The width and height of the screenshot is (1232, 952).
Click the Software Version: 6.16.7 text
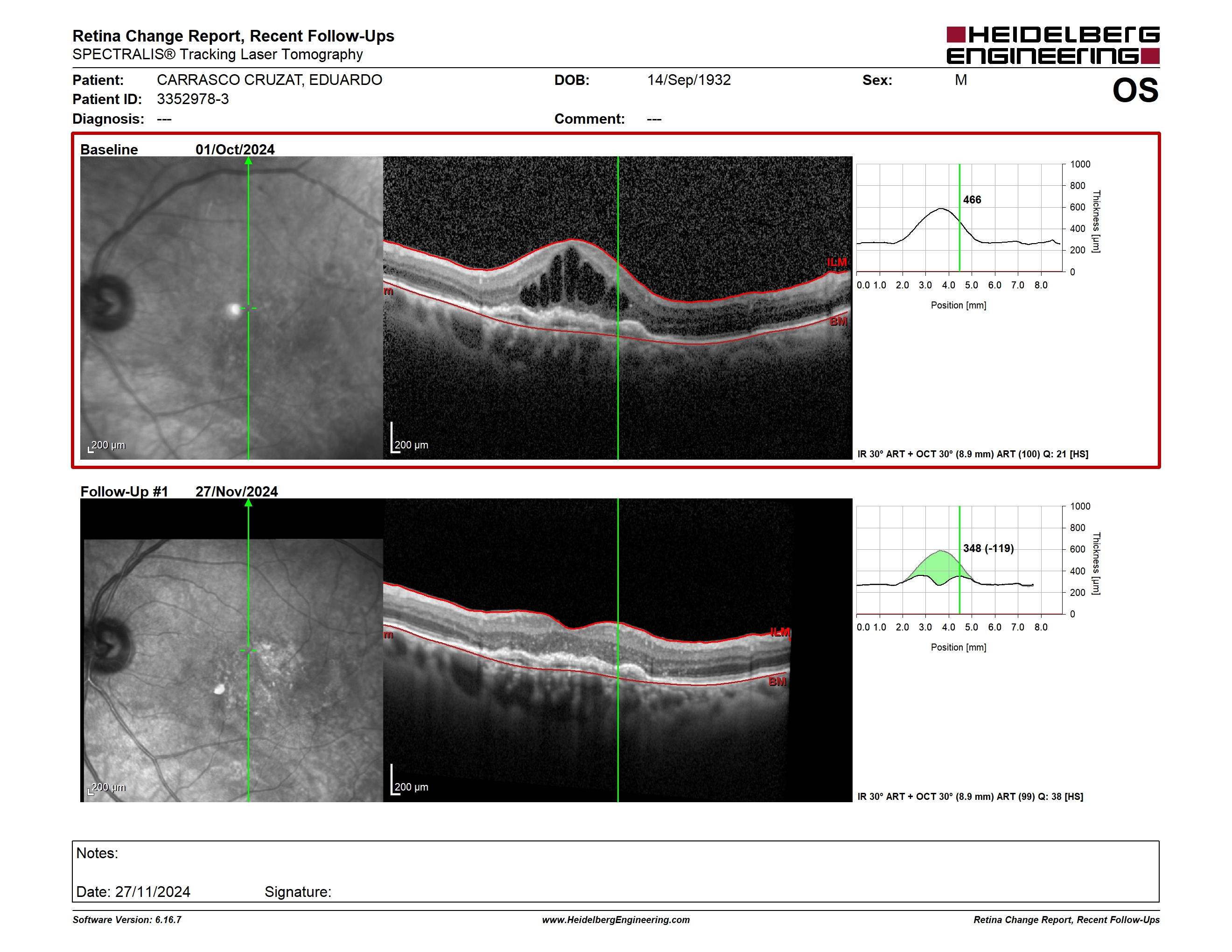[127, 920]
